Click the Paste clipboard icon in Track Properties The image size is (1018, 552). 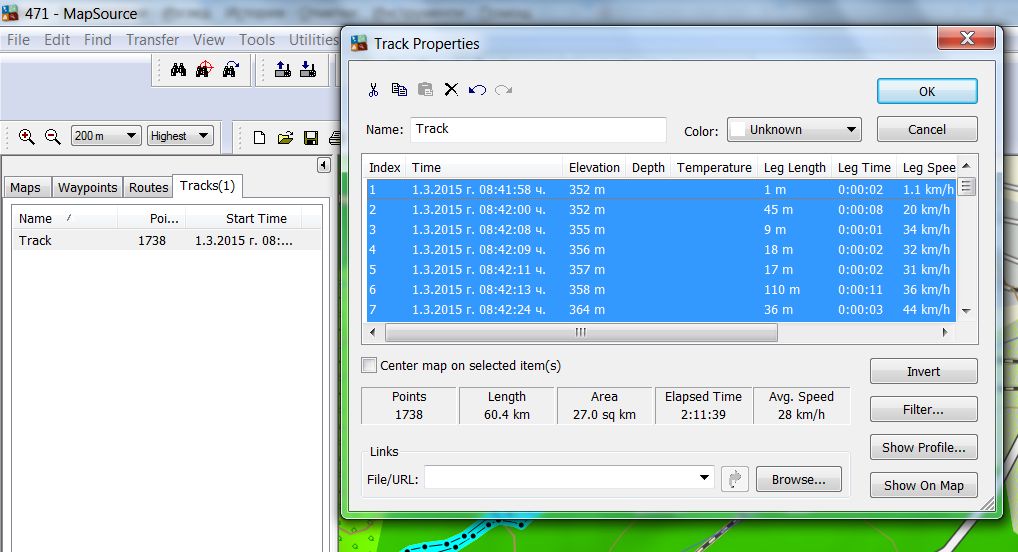pos(425,90)
